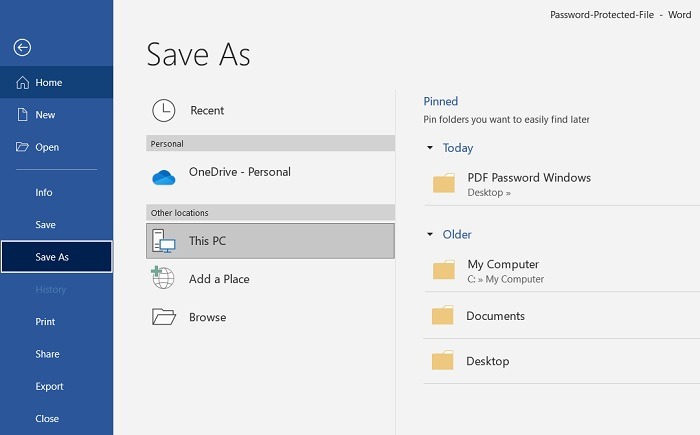700x435 pixels.
Task: Select Close from the sidebar menu
Action: pyautogui.click(x=47, y=419)
